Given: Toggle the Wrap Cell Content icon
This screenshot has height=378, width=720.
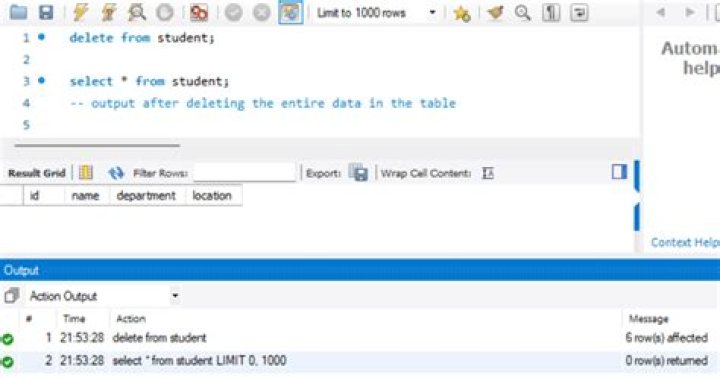Looking at the screenshot, I should point(488,173).
